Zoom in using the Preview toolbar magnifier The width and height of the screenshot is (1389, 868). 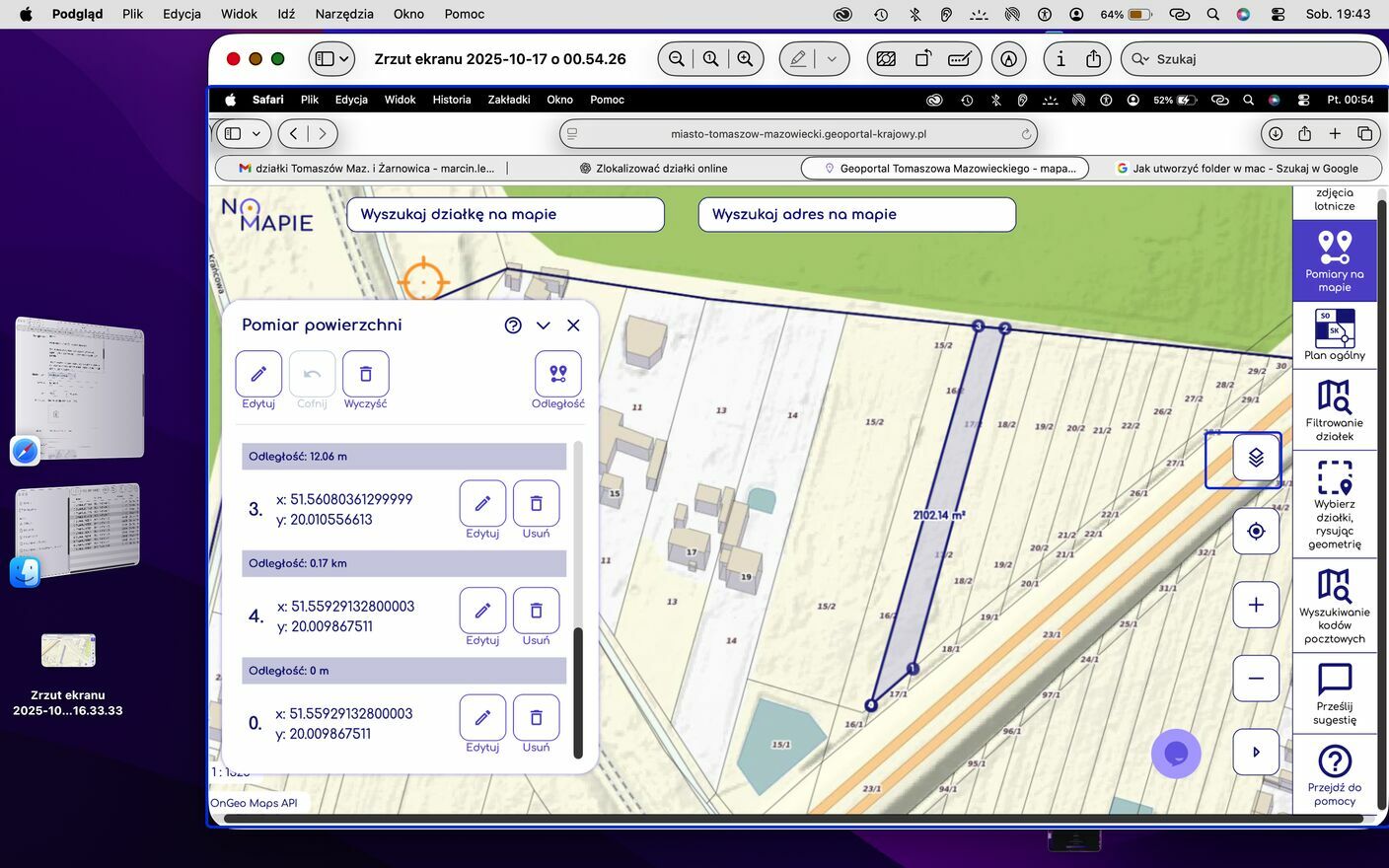[x=746, y=59]
